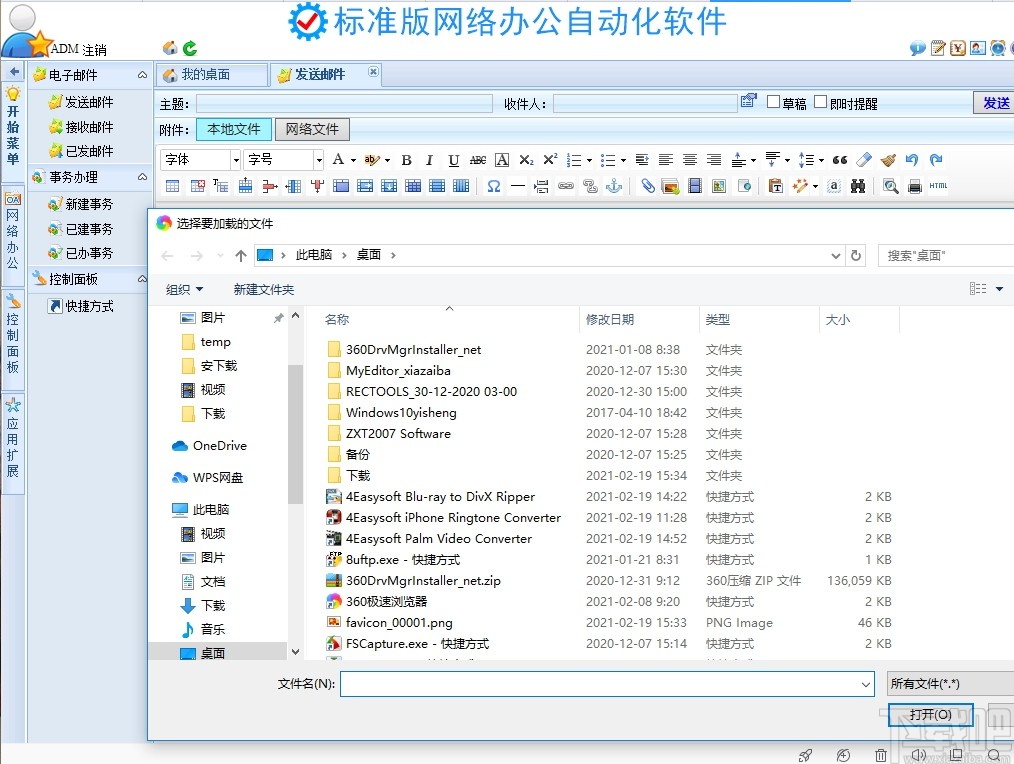Open the font color picker
Viewport: 1014px width, 764px height.
339,160
